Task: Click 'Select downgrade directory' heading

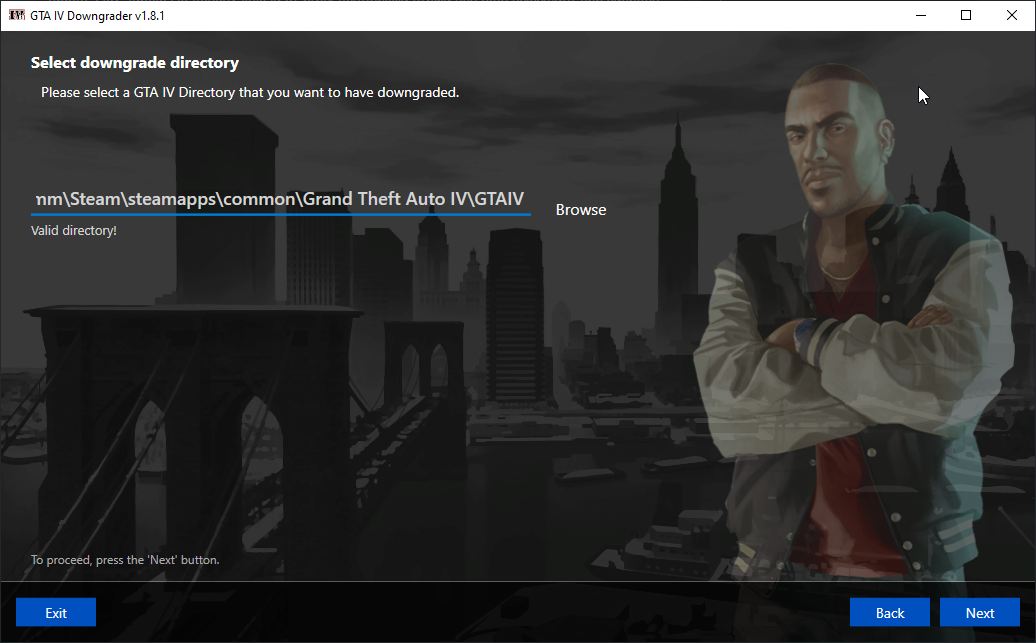Action: coord(135,63)
